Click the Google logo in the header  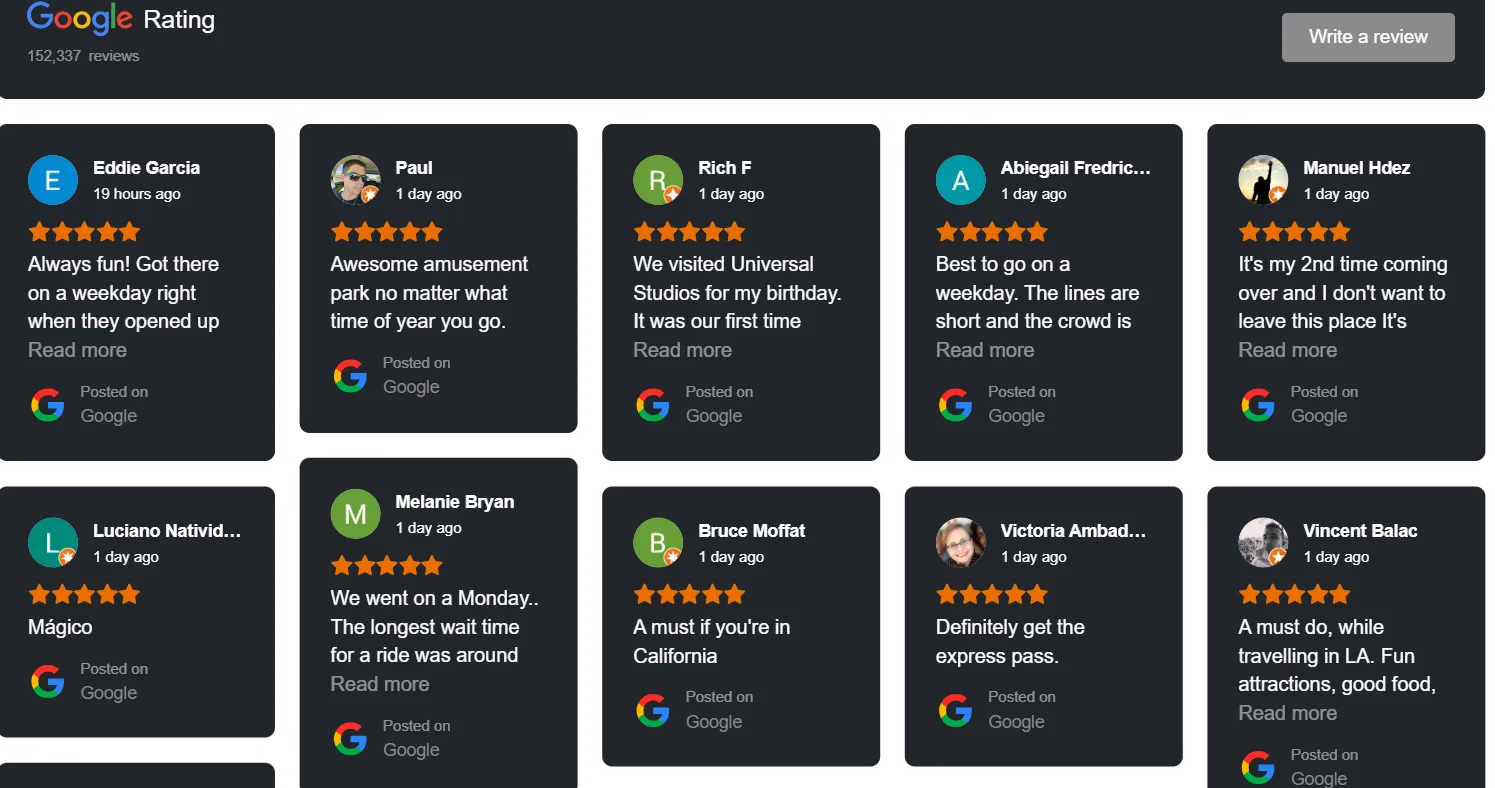79,19
